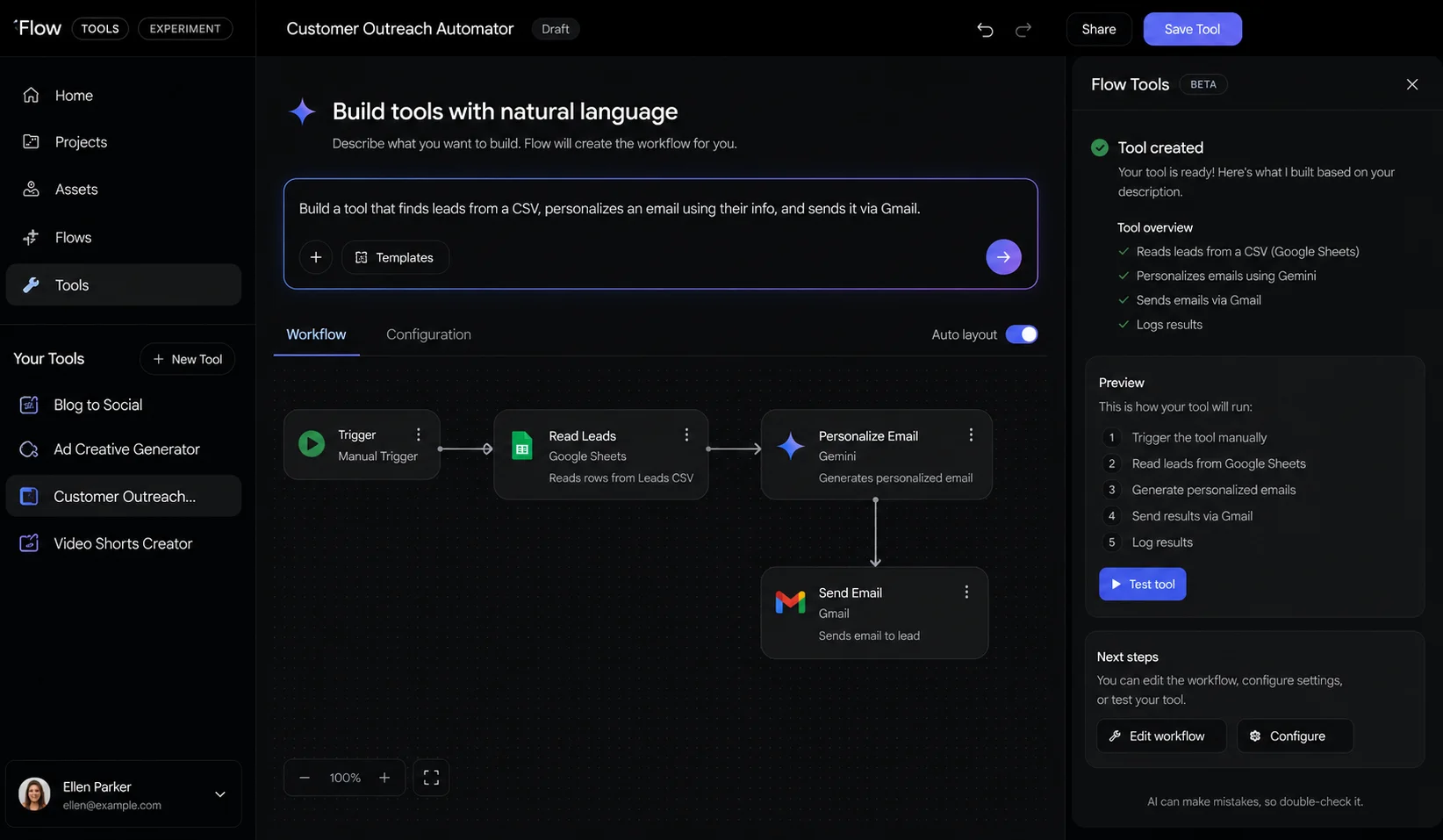Image resolution: width=1443 pixels, height=840 pixels.
Task: Click step 'Generate personalized emails'
Action: [1213, 490]
